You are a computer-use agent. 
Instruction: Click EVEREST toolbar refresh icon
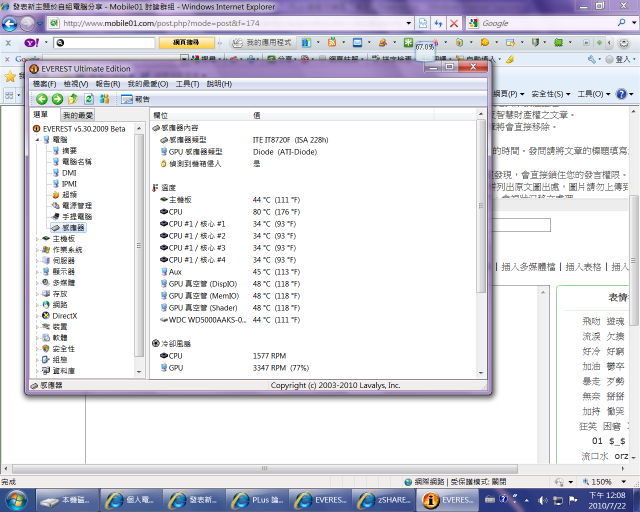89,99
